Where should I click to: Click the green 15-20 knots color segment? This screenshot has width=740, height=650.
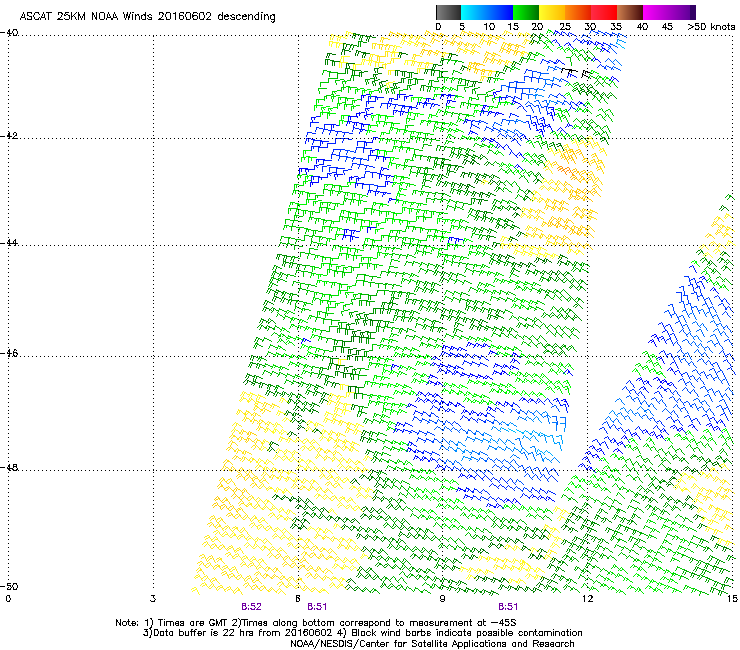coord(526,12)
